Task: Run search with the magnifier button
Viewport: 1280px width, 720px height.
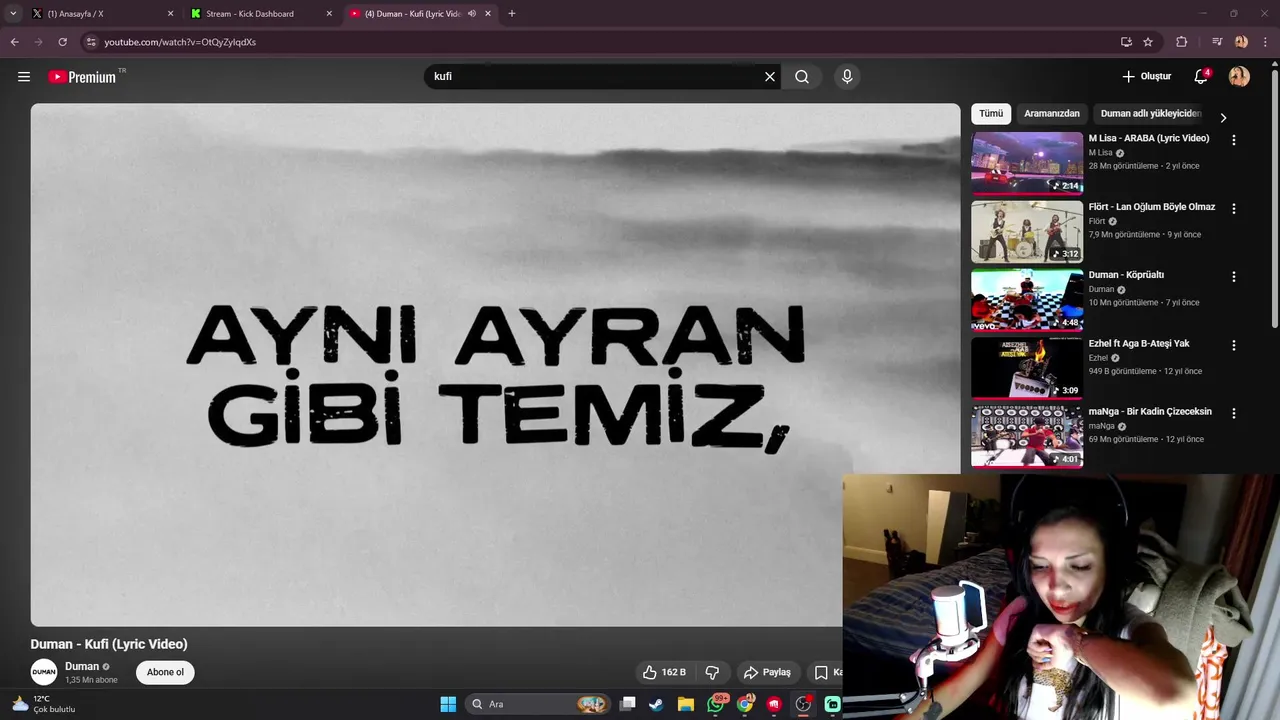Action: click(802, 77)
